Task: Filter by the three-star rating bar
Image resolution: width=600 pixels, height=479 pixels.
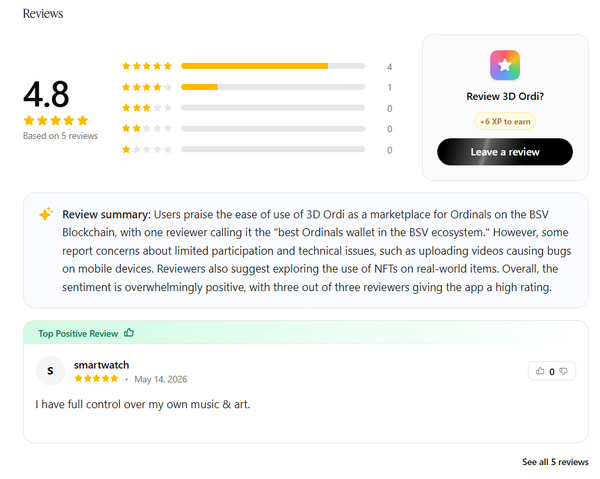Action: [273, 108]
